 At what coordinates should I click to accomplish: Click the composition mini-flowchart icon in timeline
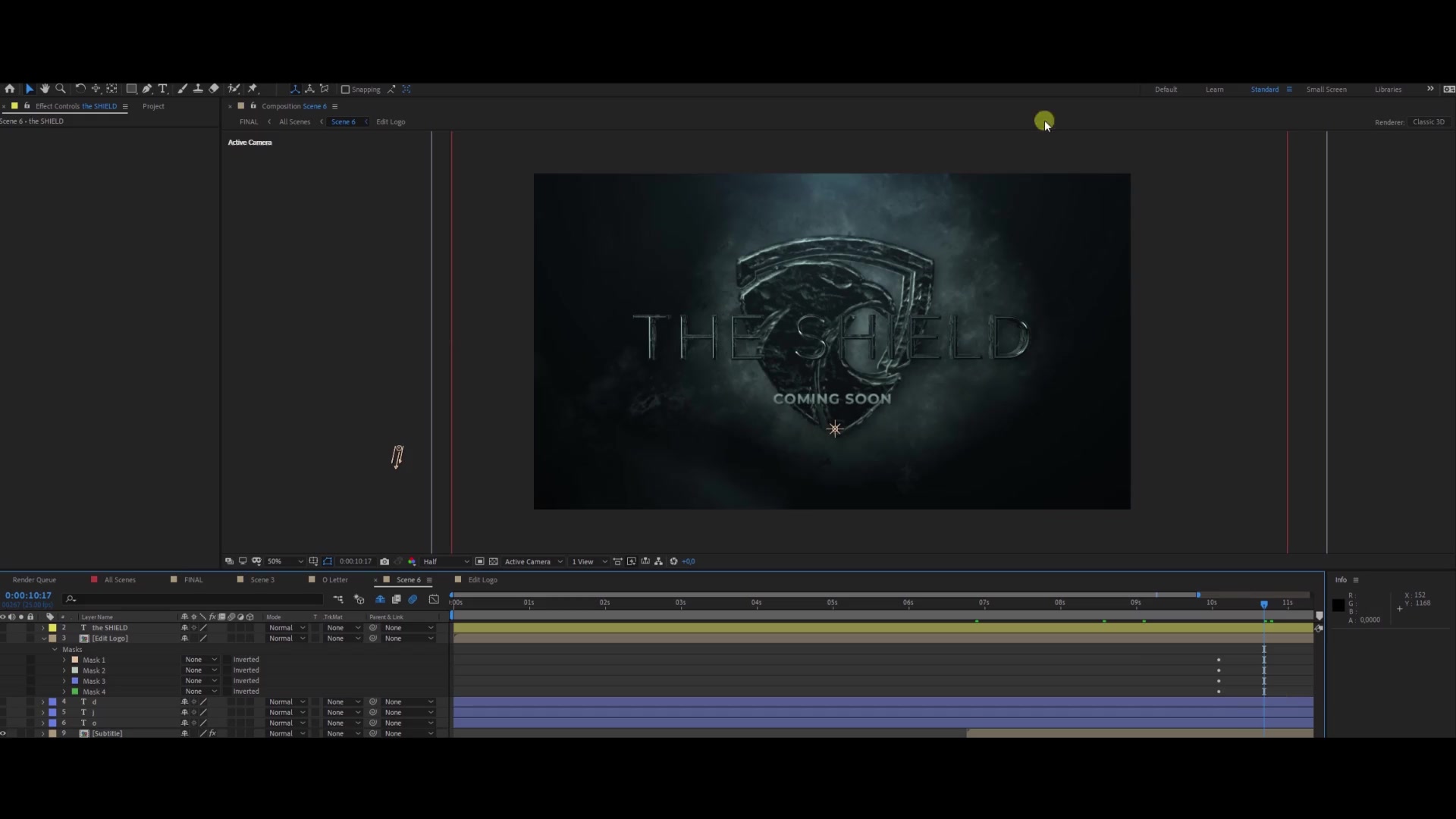(338, 600)
